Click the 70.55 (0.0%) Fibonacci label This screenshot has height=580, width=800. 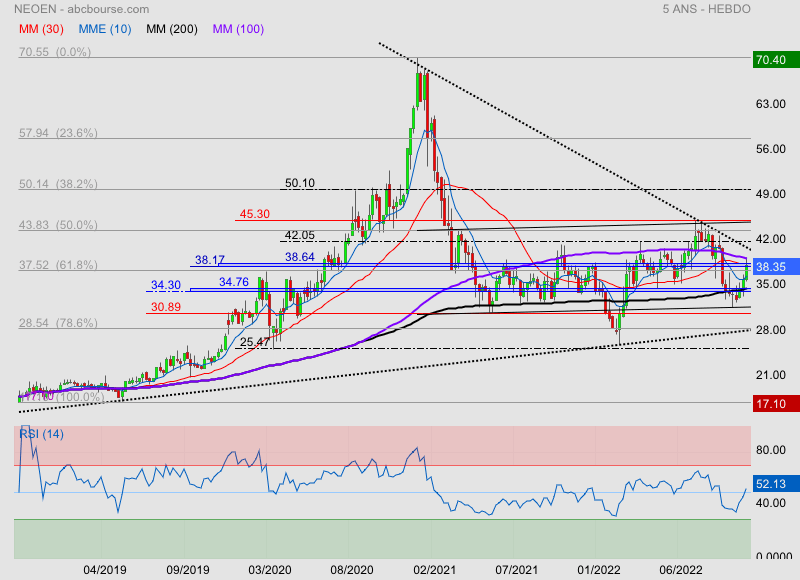tap(55, 52)
